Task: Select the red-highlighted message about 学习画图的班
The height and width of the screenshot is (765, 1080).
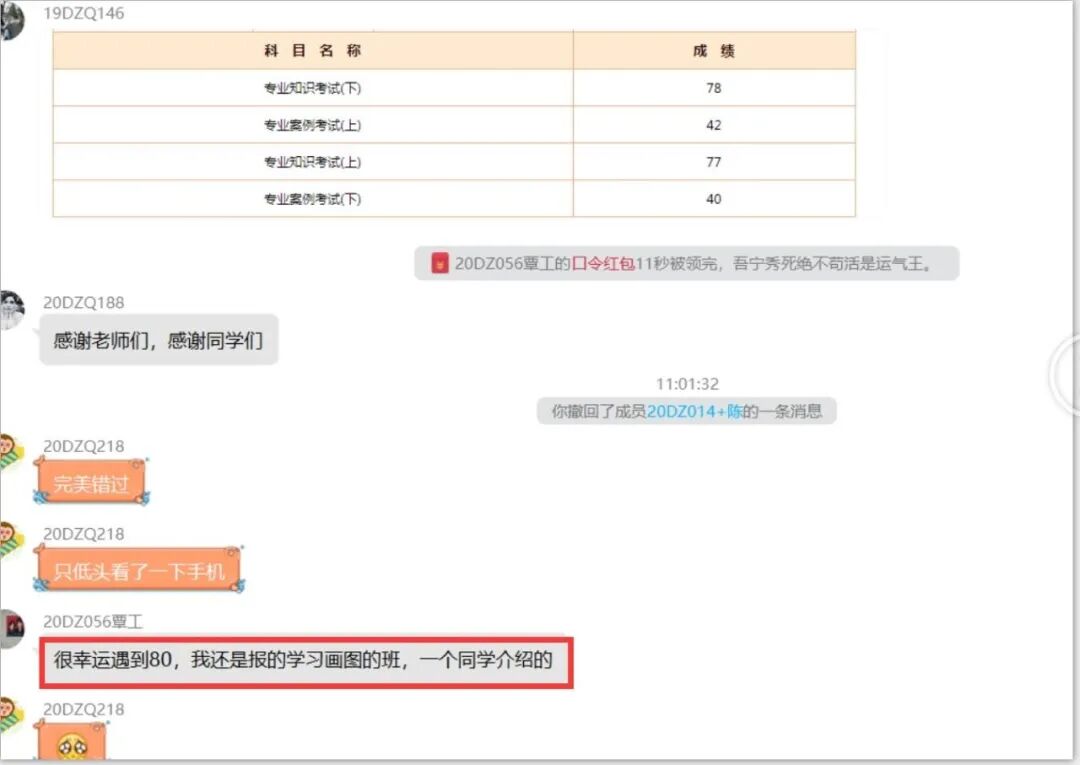Action: (x=305, y=661)
